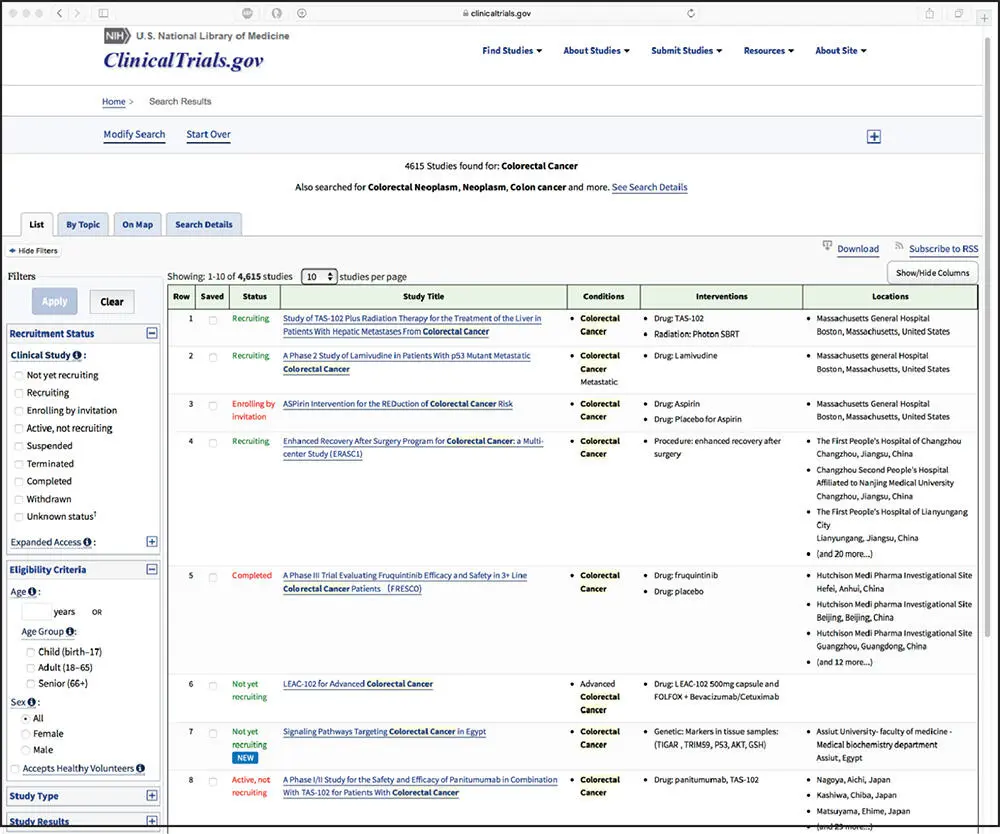The height and width of the screenshot is (834, 1000).
Task: Check the Completed filter
Action: [19, 482]
